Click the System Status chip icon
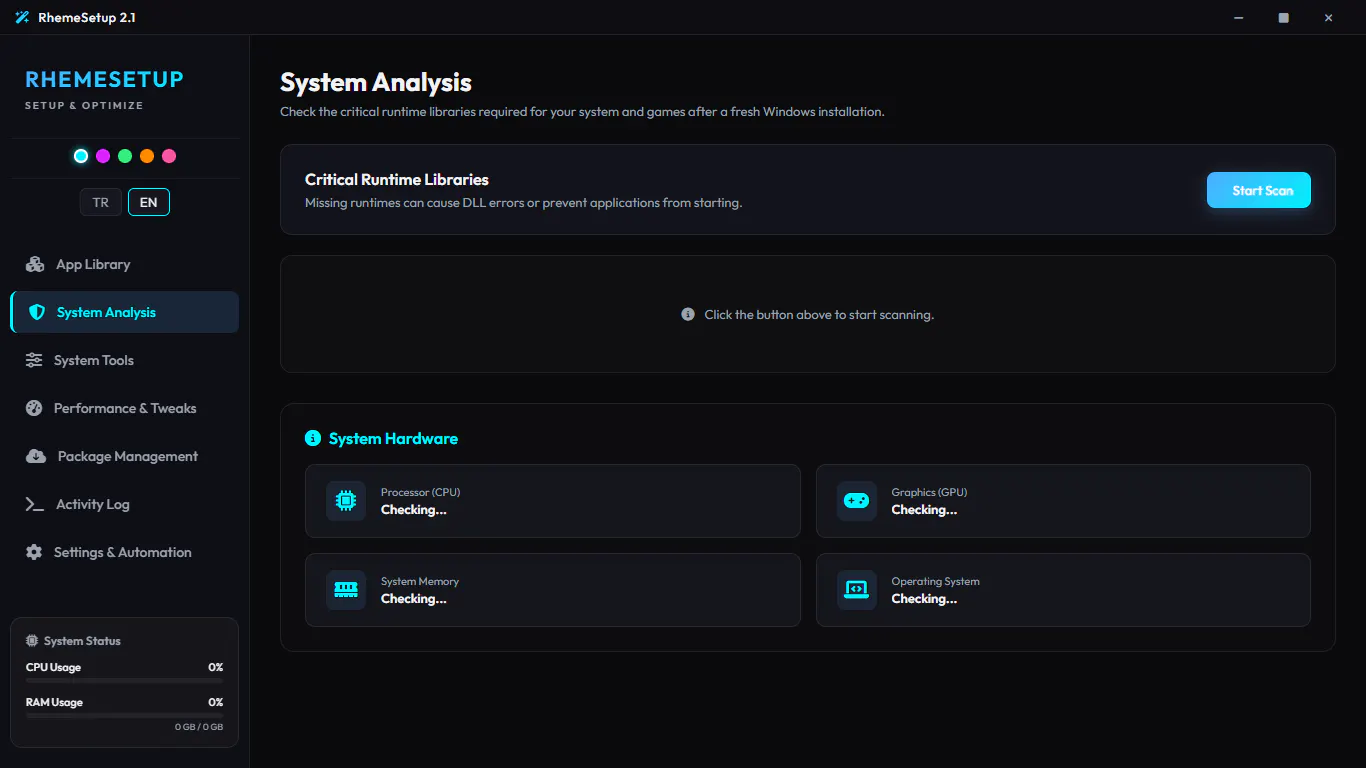This screenshot has height=768, width=1366. click(x=33, y=641)
